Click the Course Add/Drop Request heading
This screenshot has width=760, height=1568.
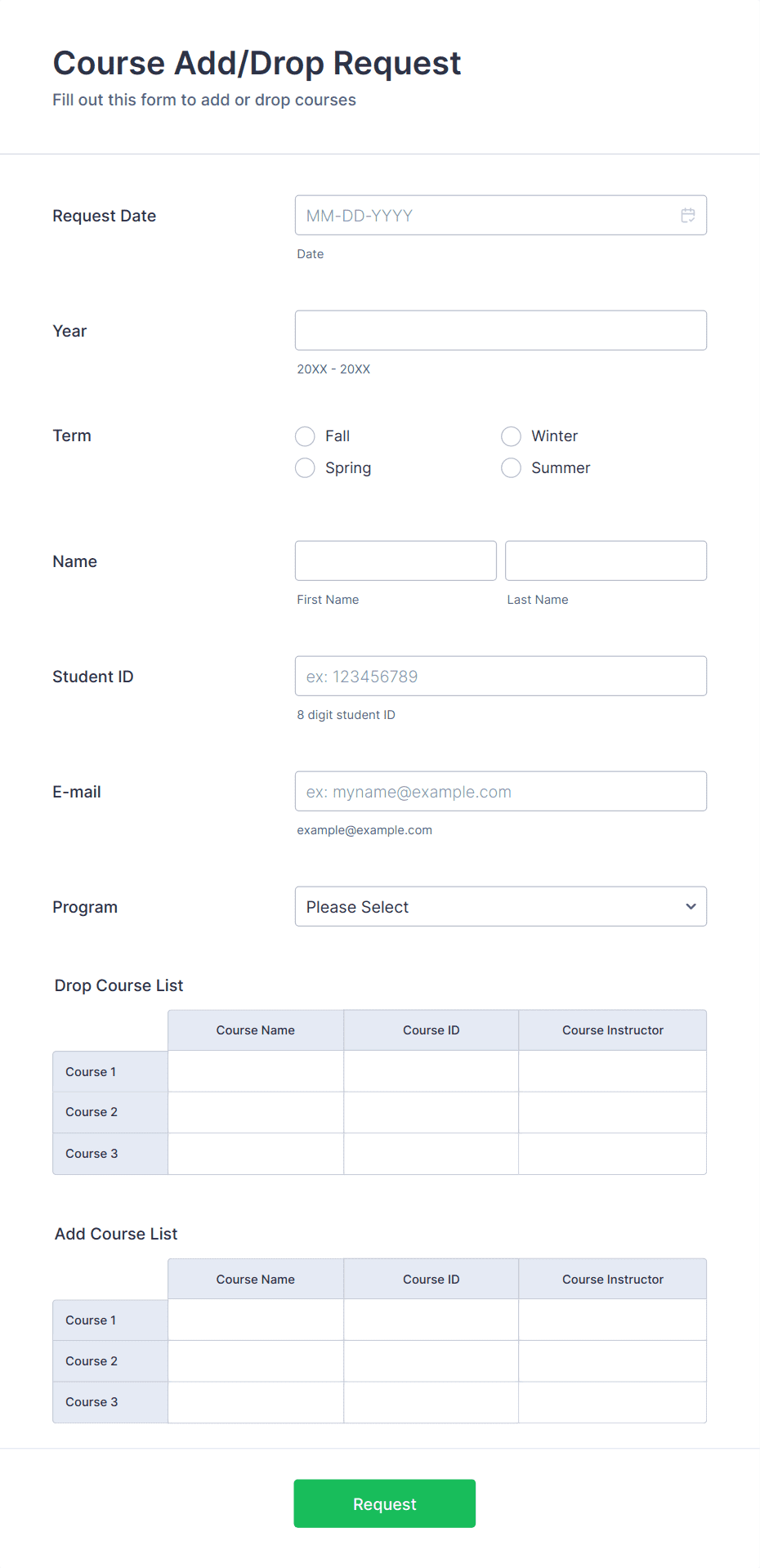coord(257,63)
